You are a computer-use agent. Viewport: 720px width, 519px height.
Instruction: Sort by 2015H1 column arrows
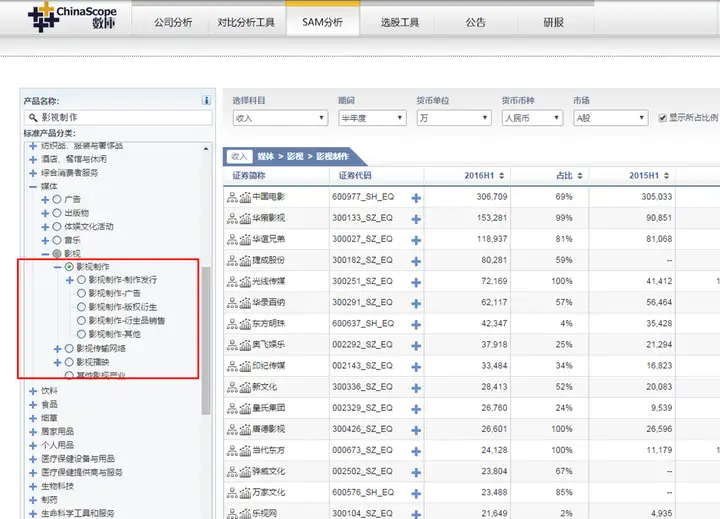(666, 175)
